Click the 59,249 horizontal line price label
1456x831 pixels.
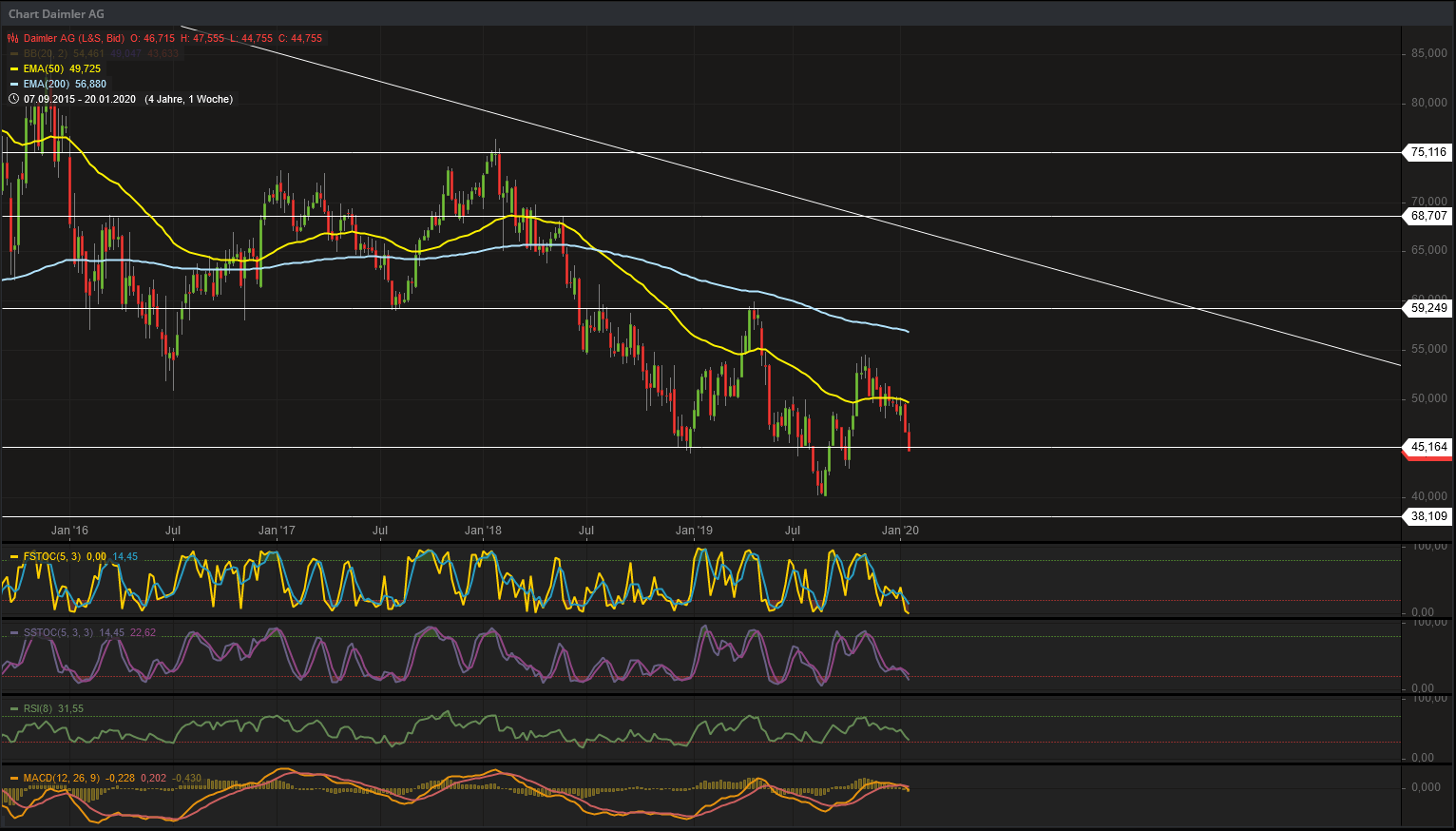(x=1428, y=308)
